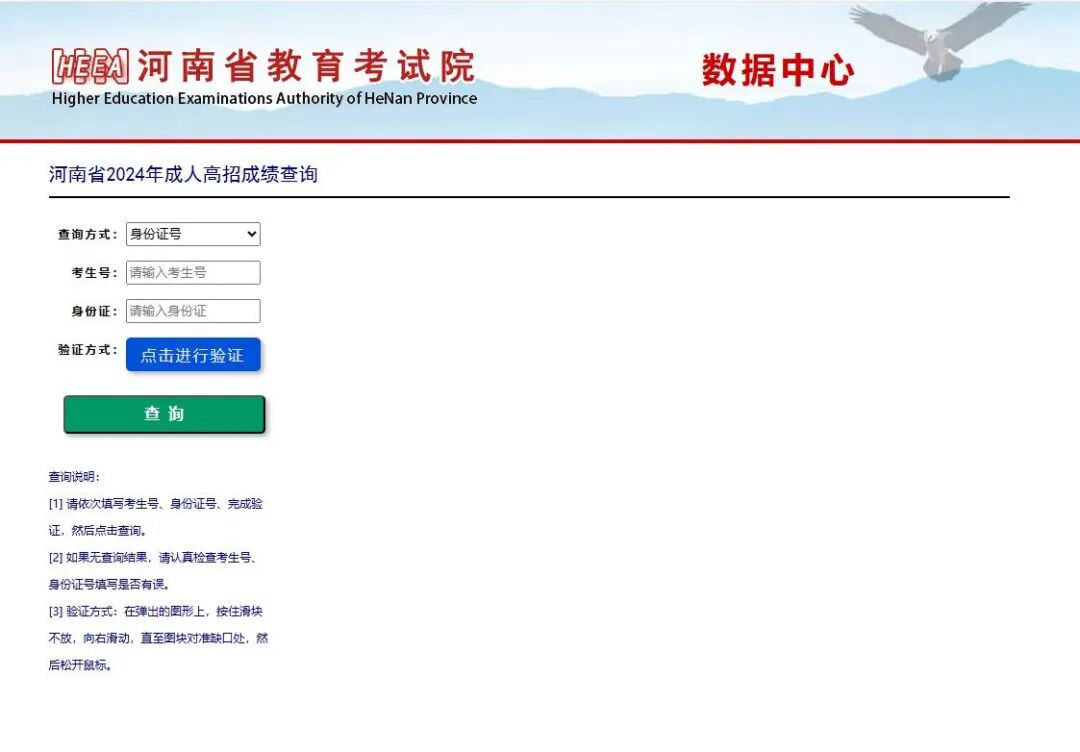
Task: Click the 点击进行验证 verification button
Action: tap(193, 354)
